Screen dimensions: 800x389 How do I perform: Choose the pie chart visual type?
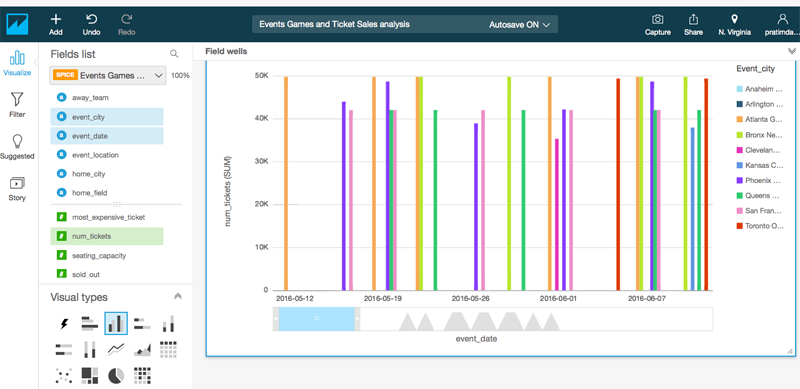click(x=116, y=376)
